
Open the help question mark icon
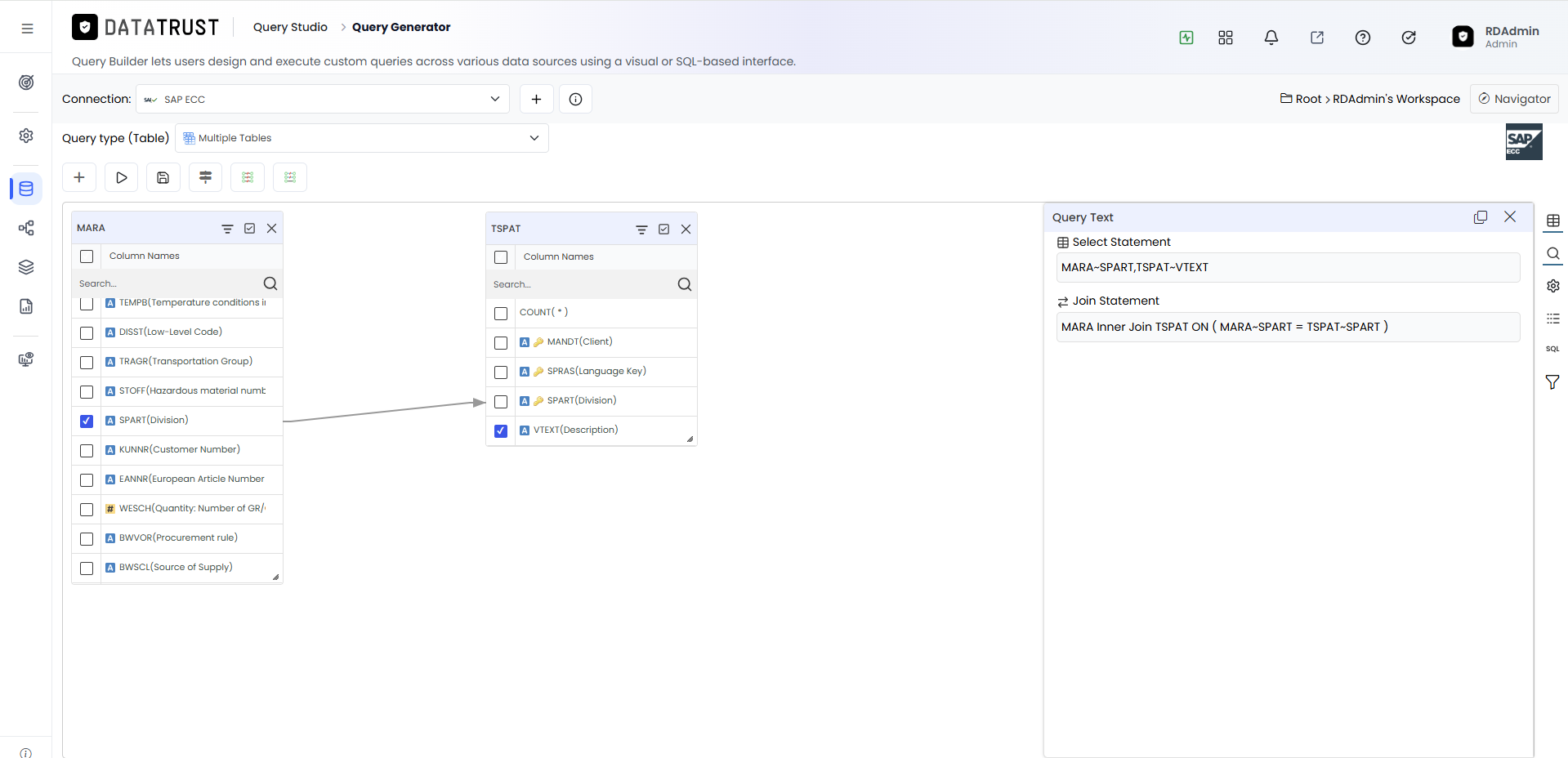coord(1363,38)
